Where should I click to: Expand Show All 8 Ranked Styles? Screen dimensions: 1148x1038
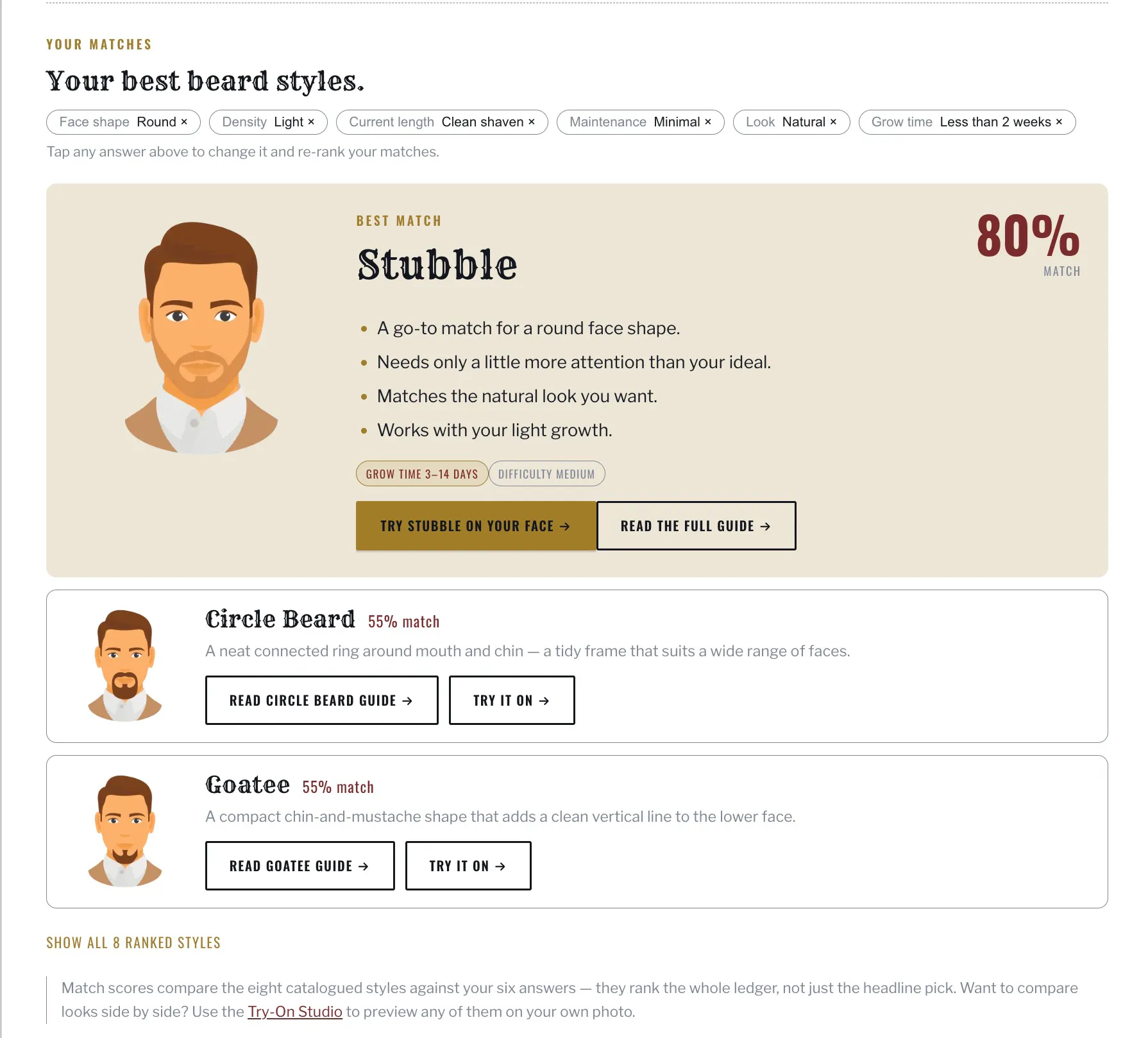(x=133, y=942)
